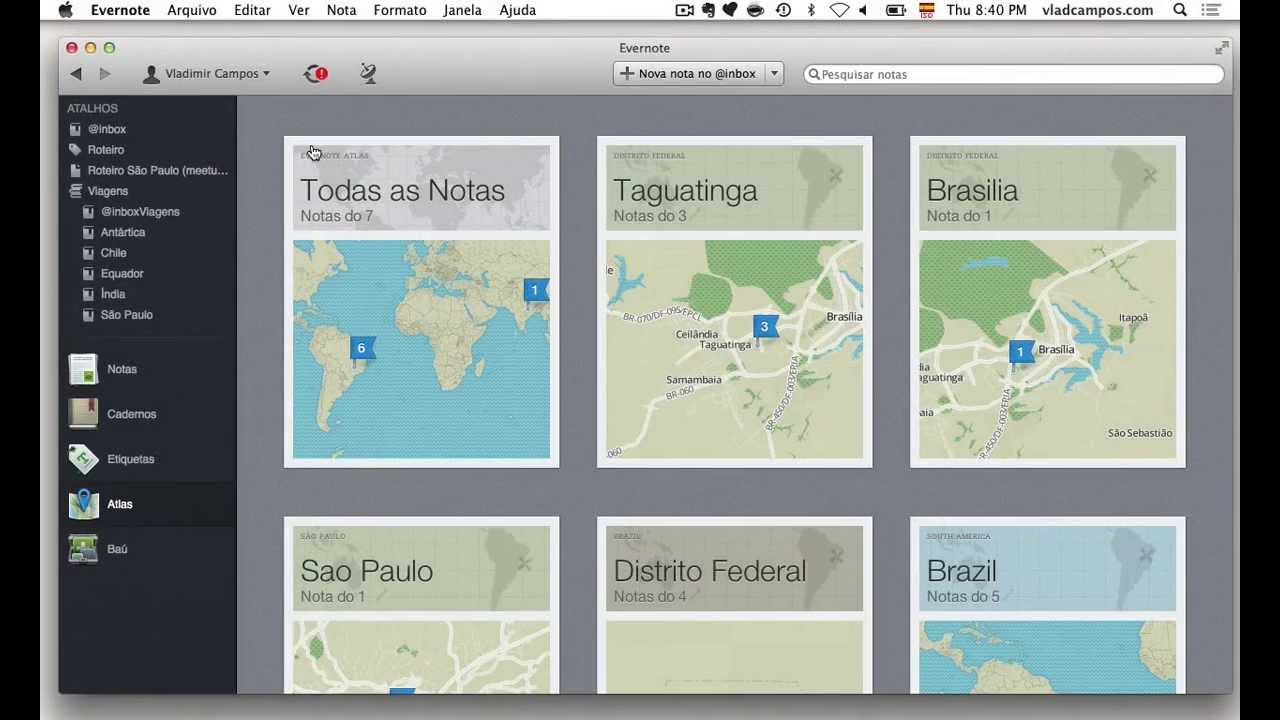1280x720 pixels.
Task: Click the 1-note pin on Brasilia map
Action: [x=1021, y=352]
